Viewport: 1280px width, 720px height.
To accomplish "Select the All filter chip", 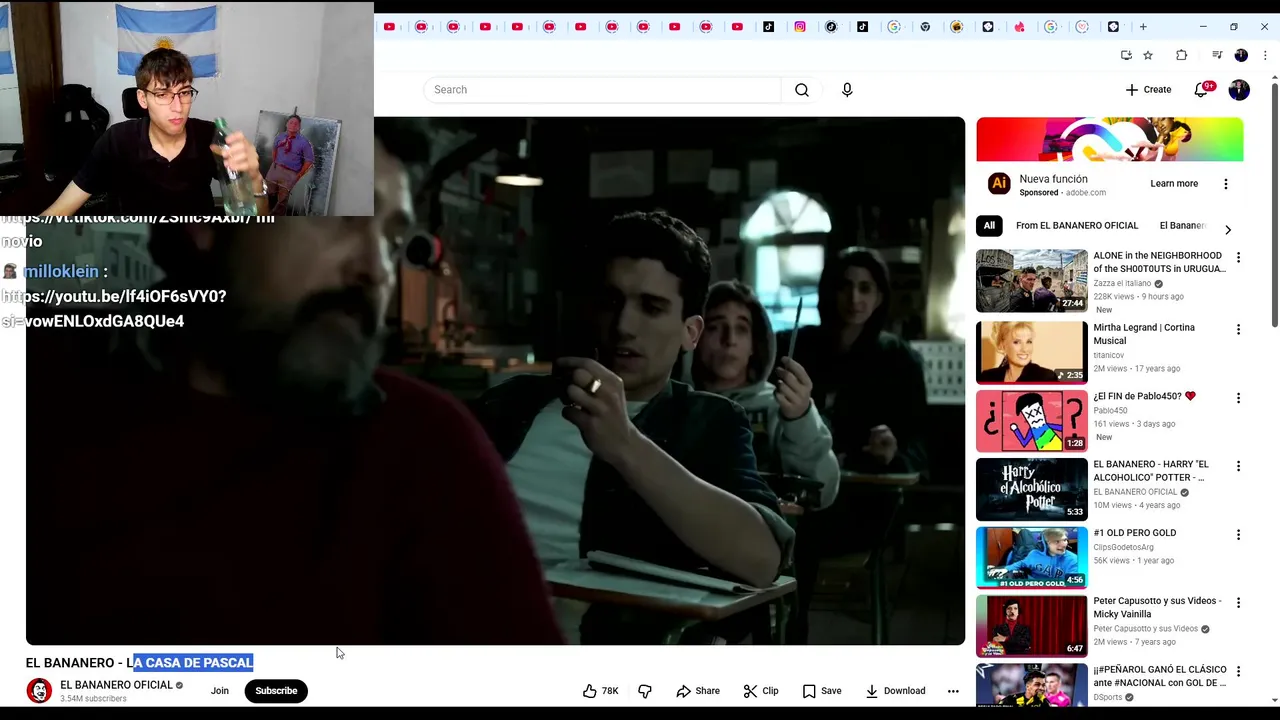I will 989,226.
